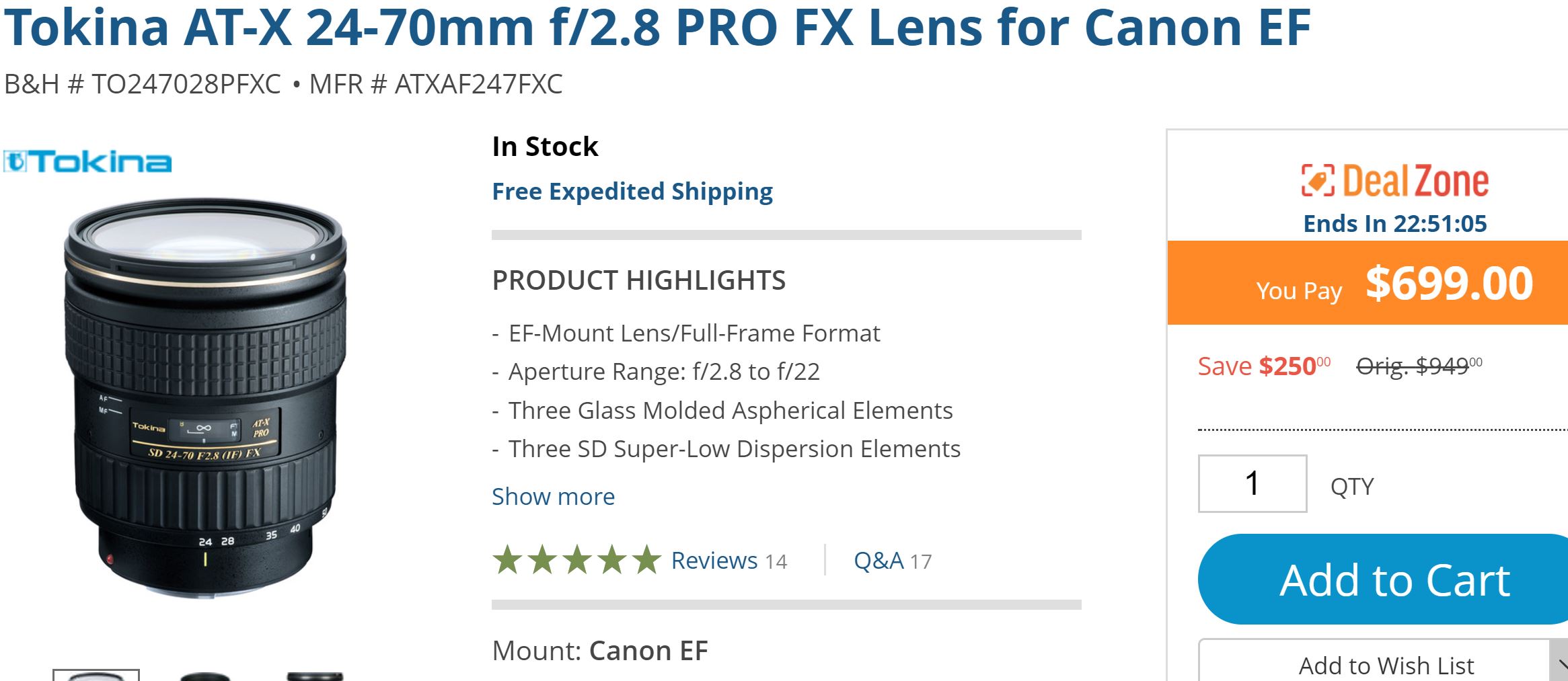This screenshot has height=681, width=1568.
Task: Click the Tokina AT-X 24-70mm product title
Action: (x=657, y=27)
